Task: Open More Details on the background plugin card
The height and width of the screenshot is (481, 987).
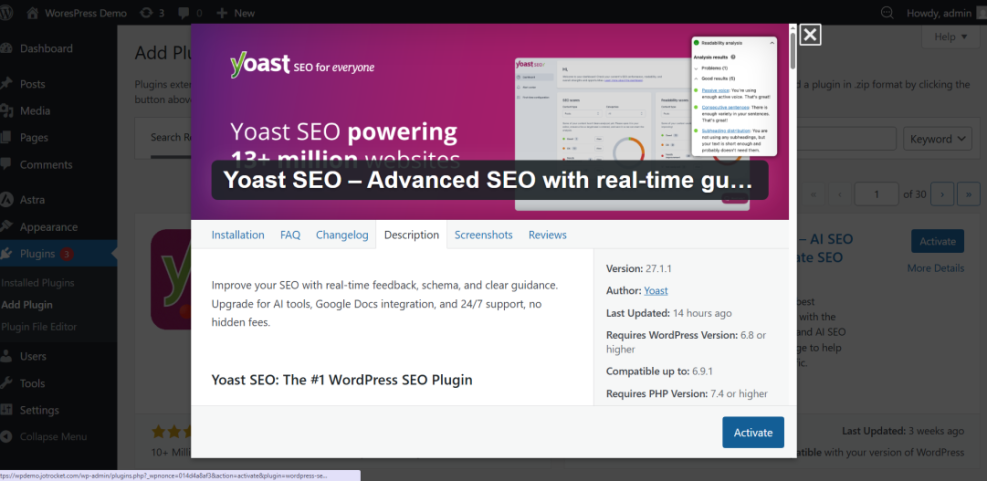Action: point(935,268)
